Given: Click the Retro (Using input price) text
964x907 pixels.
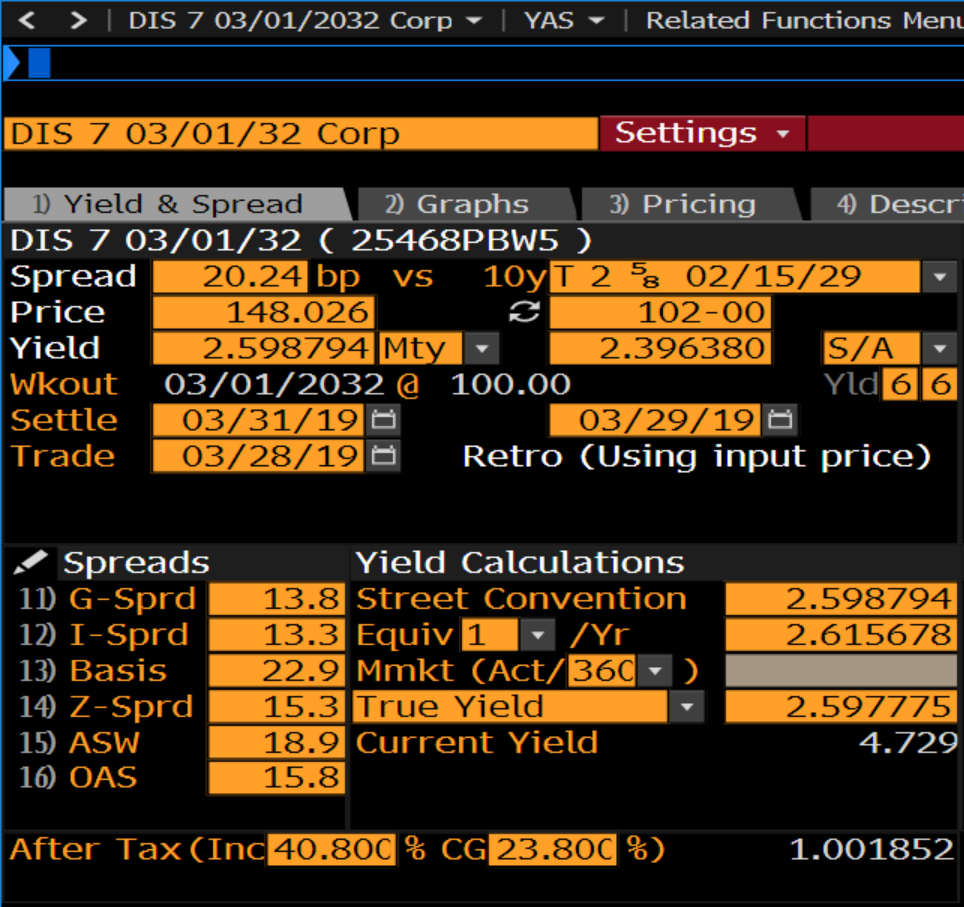Looking at the screenshot, I should [x=697, y=457].
